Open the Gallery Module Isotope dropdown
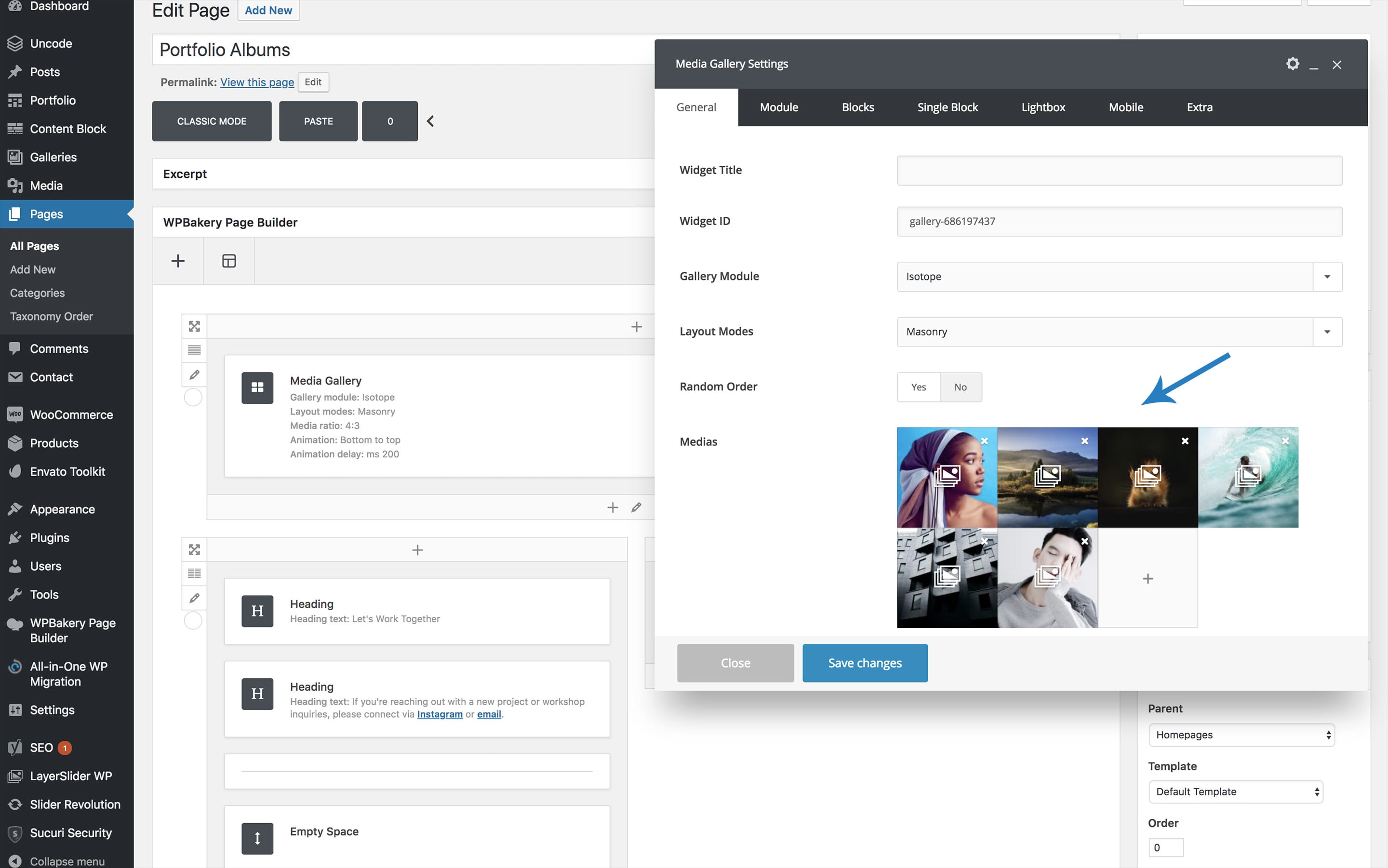Viewport: 1388px width, 868px height. coord(1119,276)
